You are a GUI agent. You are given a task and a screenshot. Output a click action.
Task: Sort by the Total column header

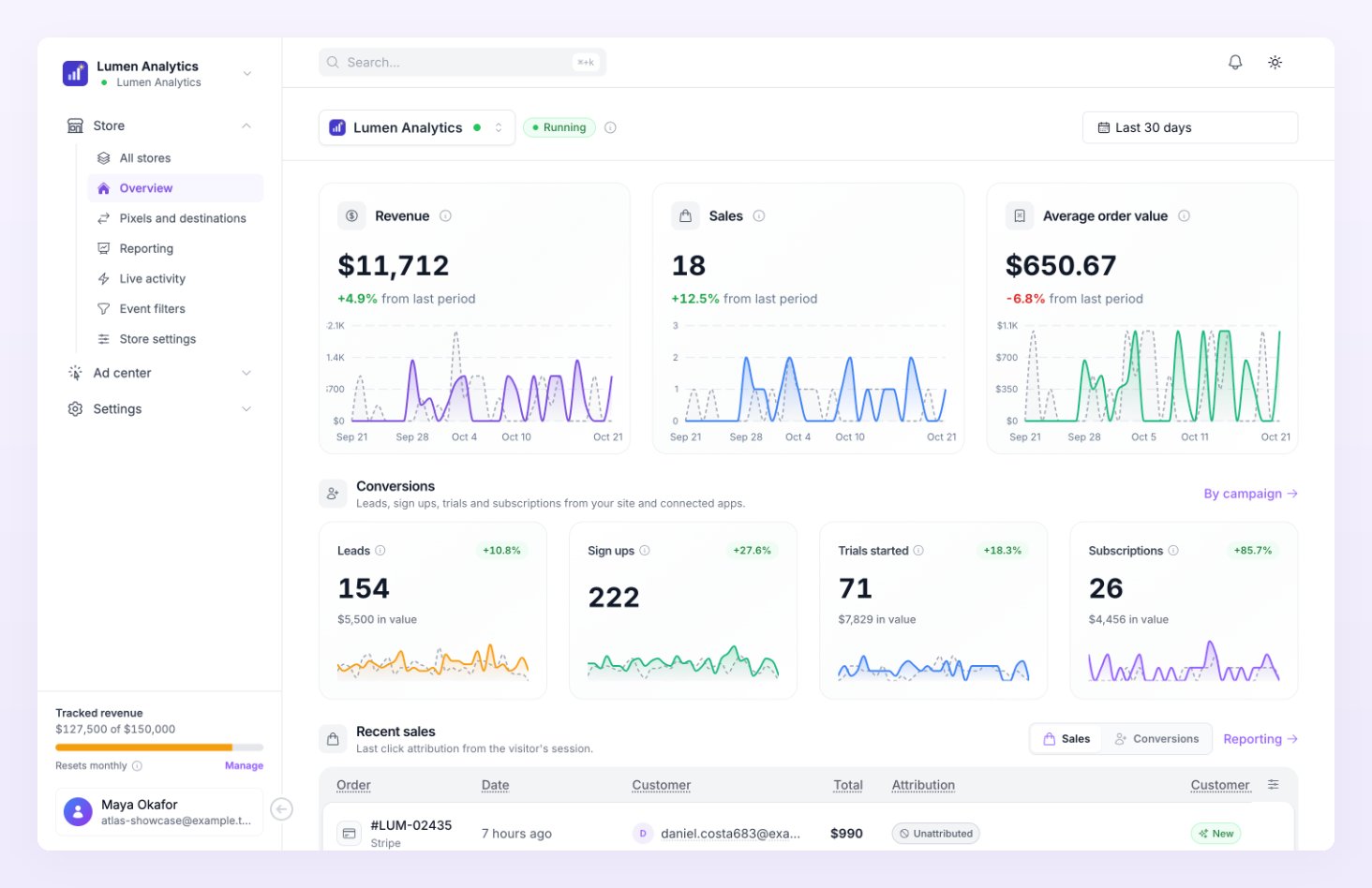[848, 785]
